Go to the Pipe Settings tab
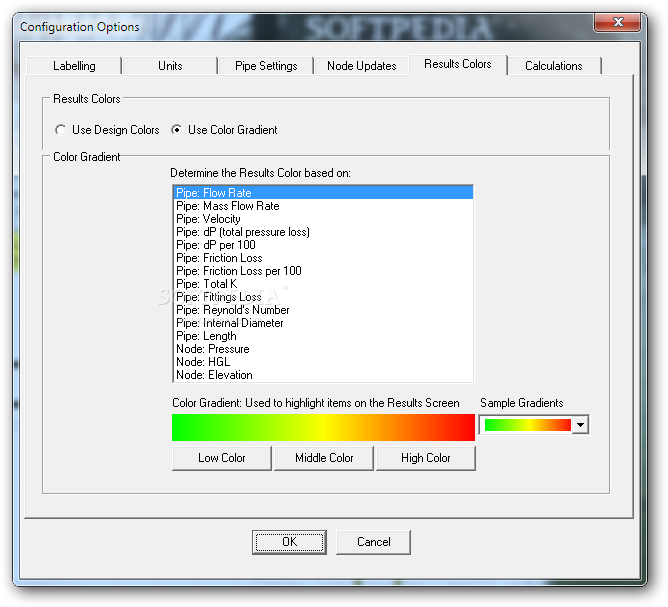This screenshot has width=668, height=607. click(x=266, y=66)
